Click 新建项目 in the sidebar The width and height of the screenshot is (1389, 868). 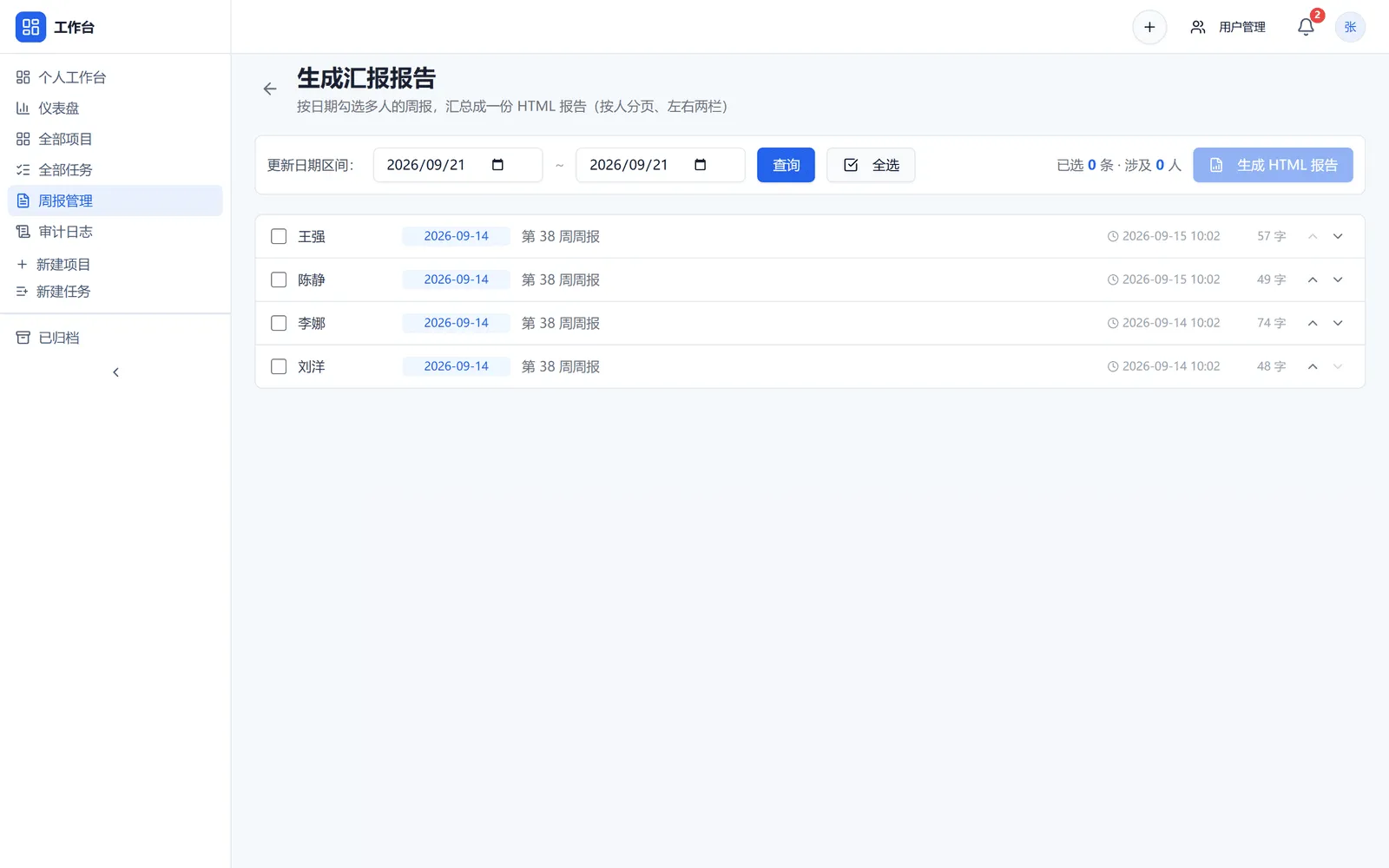point(115,264)
